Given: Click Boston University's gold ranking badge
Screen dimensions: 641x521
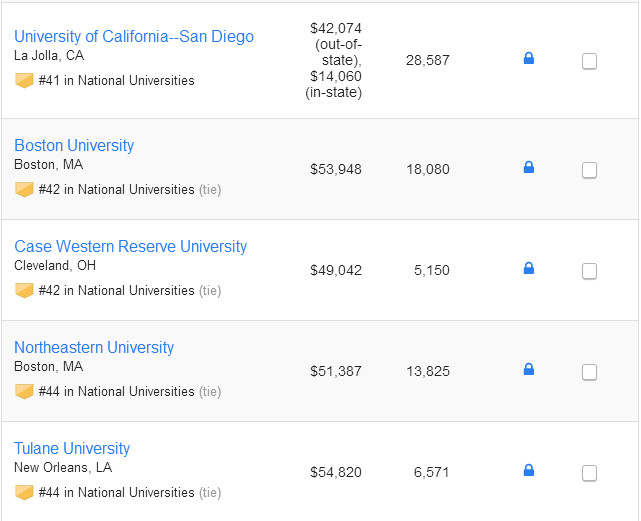Looking at the screenshot, I should click(25, 189).
